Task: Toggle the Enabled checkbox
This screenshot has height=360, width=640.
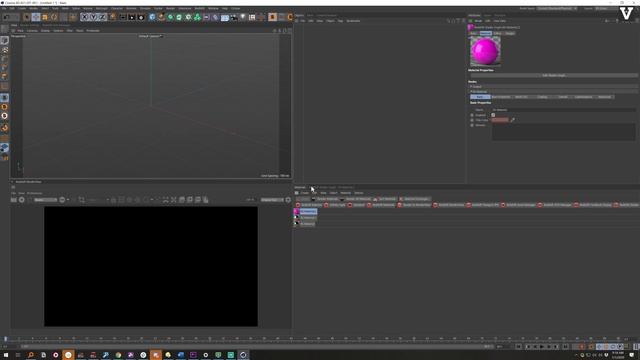Action: pyautogui.click(x=493, y=115)
